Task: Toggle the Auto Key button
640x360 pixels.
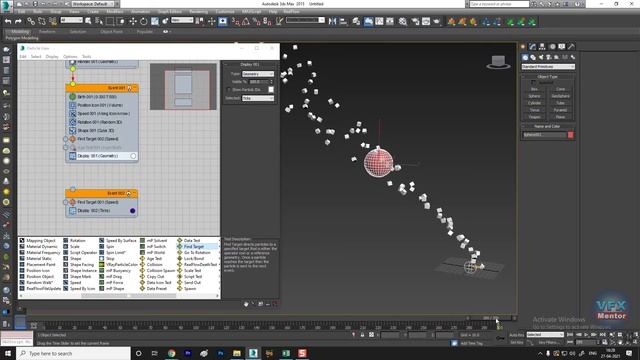Action: (x=517, y=335)
